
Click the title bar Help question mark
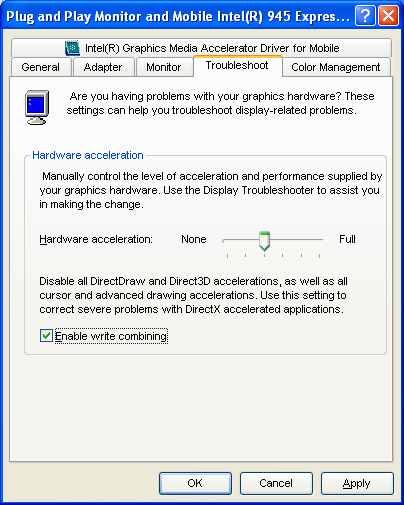coord(365,15)
